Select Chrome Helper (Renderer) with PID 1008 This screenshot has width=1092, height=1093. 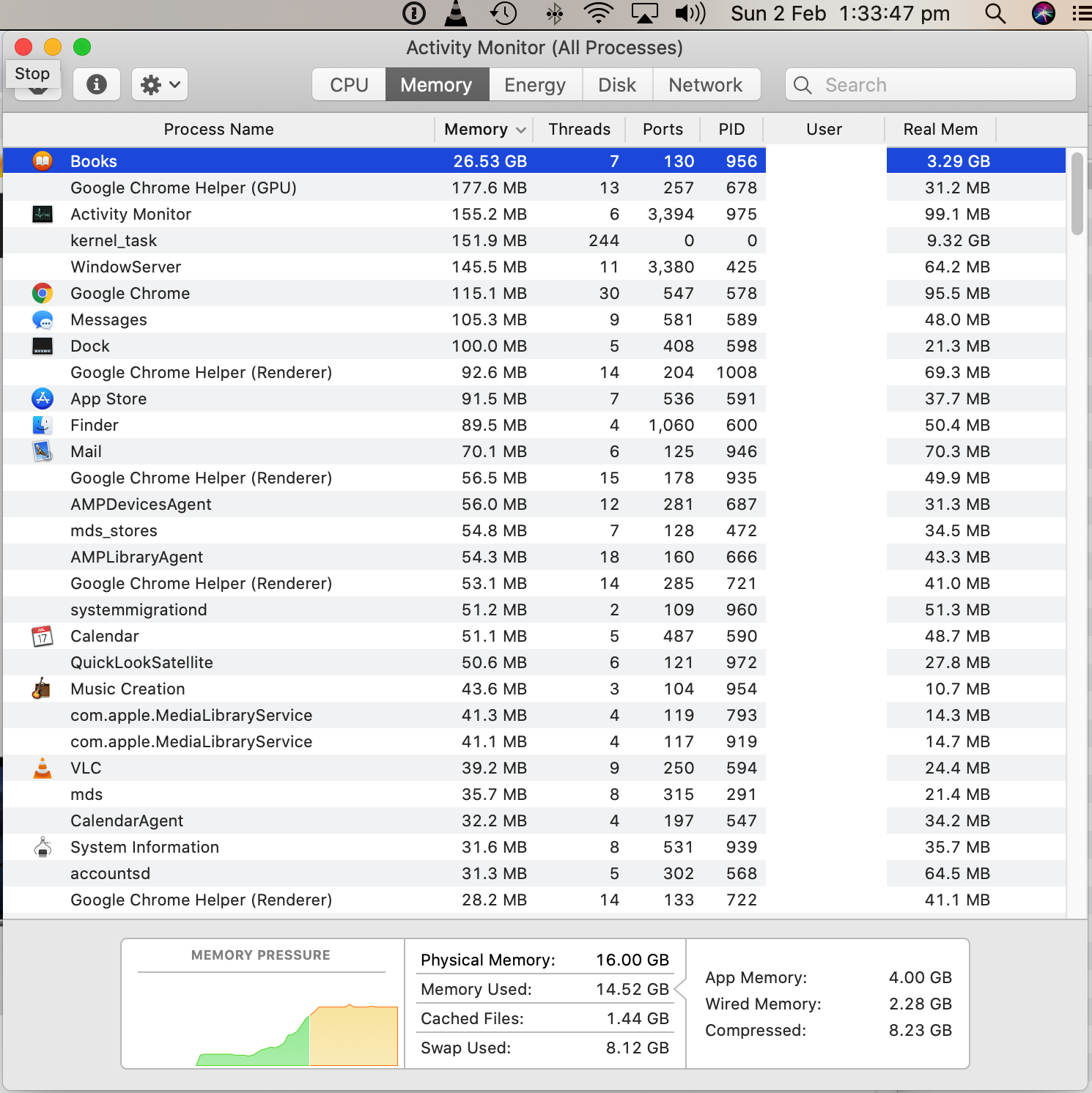pos(534,372)
